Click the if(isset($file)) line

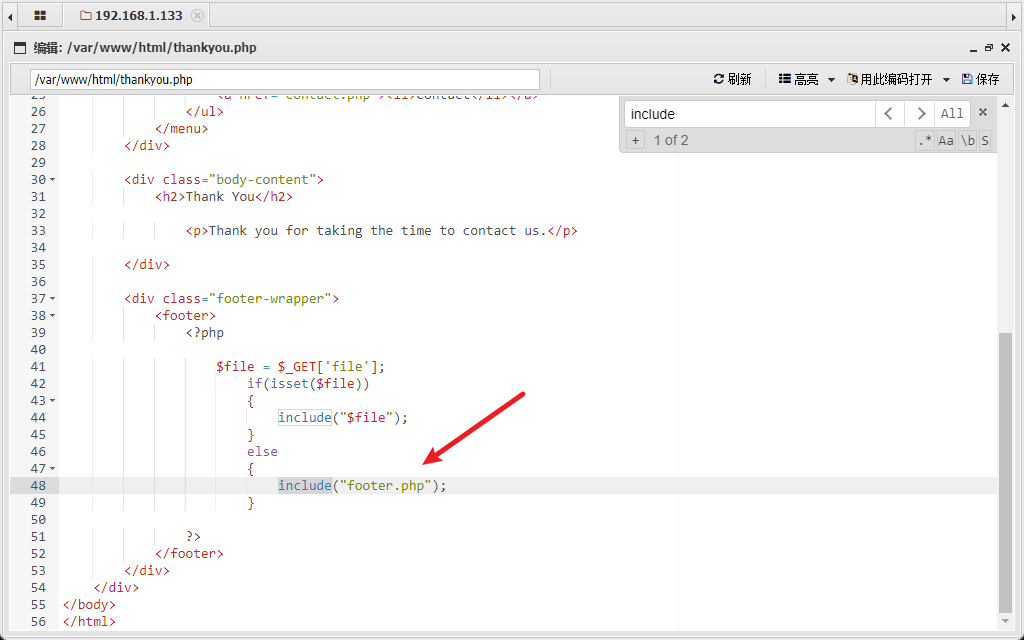pos(308,383)
